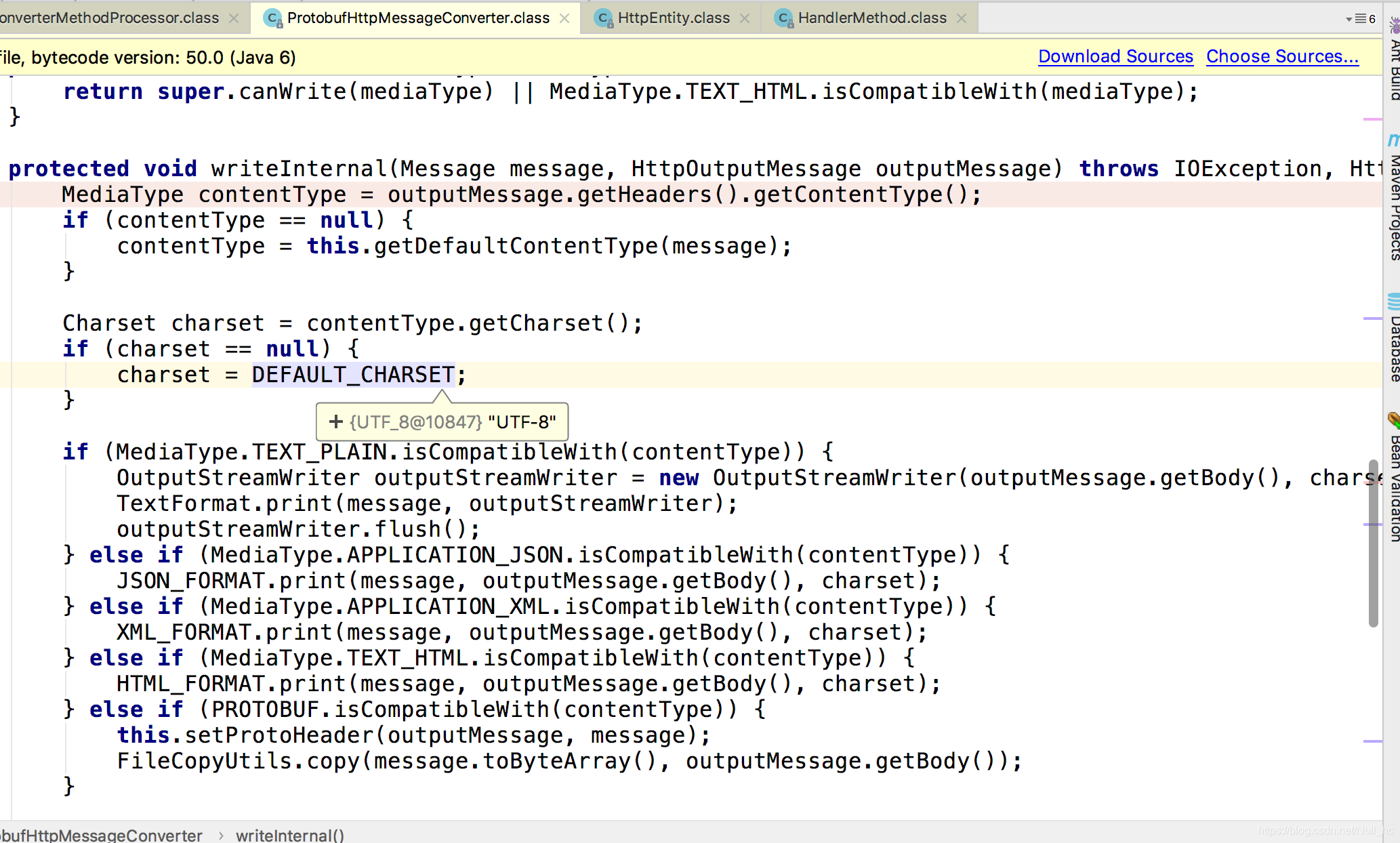
Task: Switch to the ConverterMethodProcessor.class tab
Action: point(108,18)
